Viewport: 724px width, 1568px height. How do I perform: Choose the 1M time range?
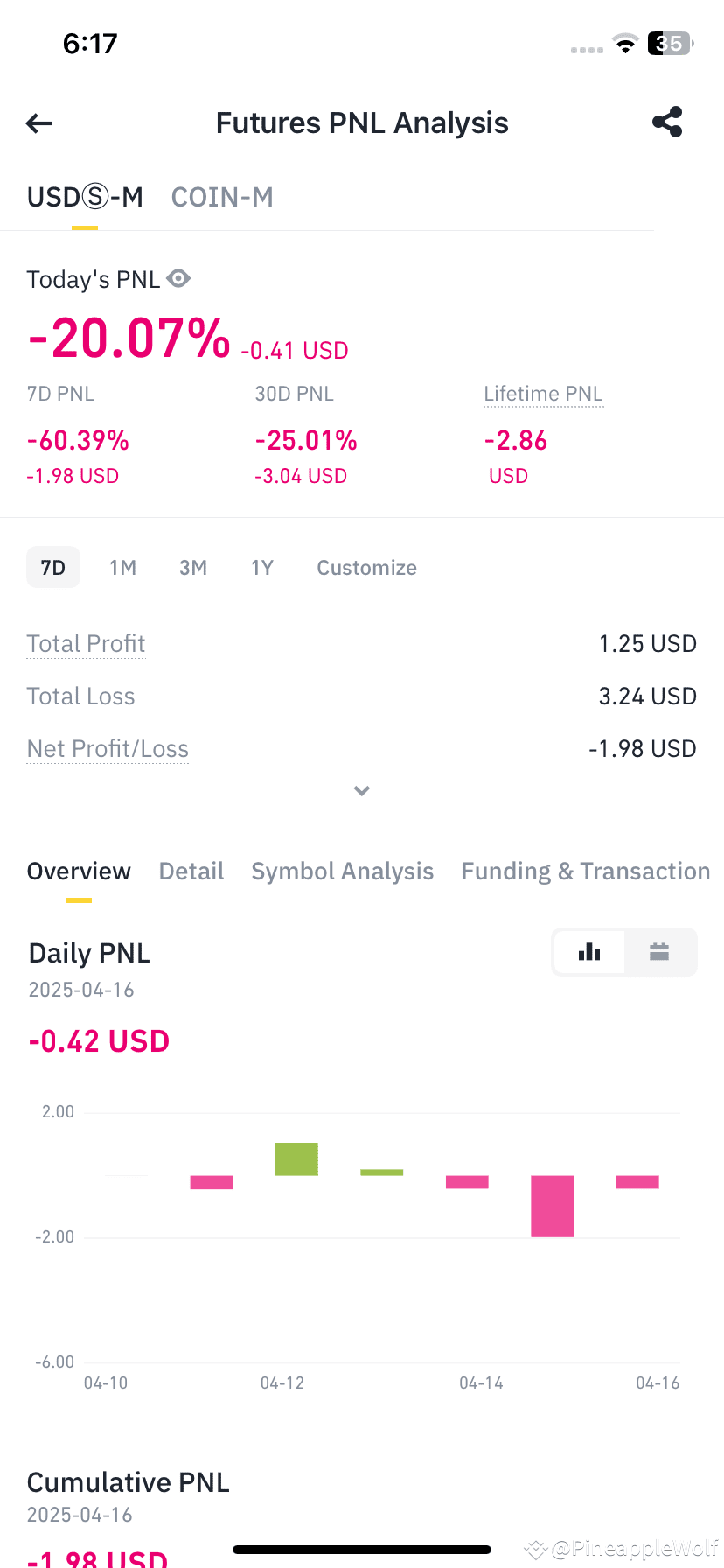point(123,568)
